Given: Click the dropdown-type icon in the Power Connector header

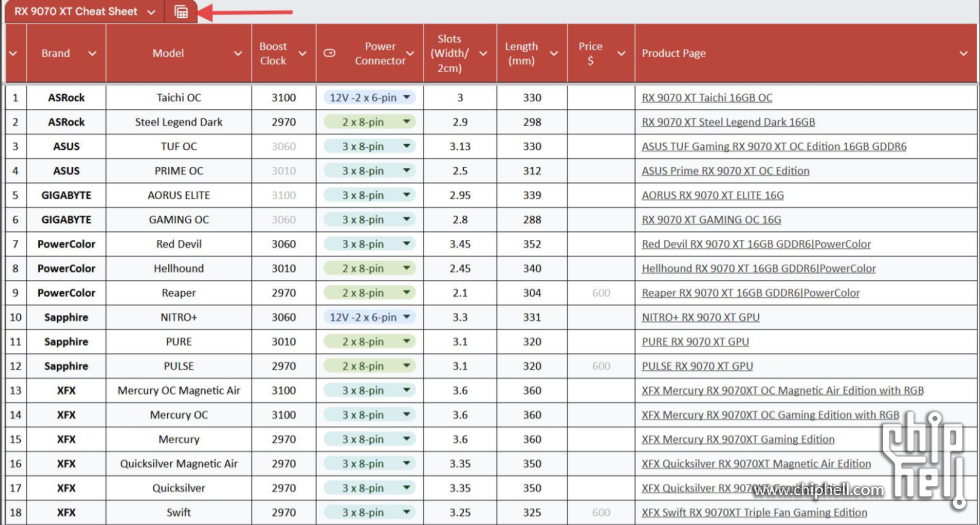Looking at the screenshot, I should (329, 54).
